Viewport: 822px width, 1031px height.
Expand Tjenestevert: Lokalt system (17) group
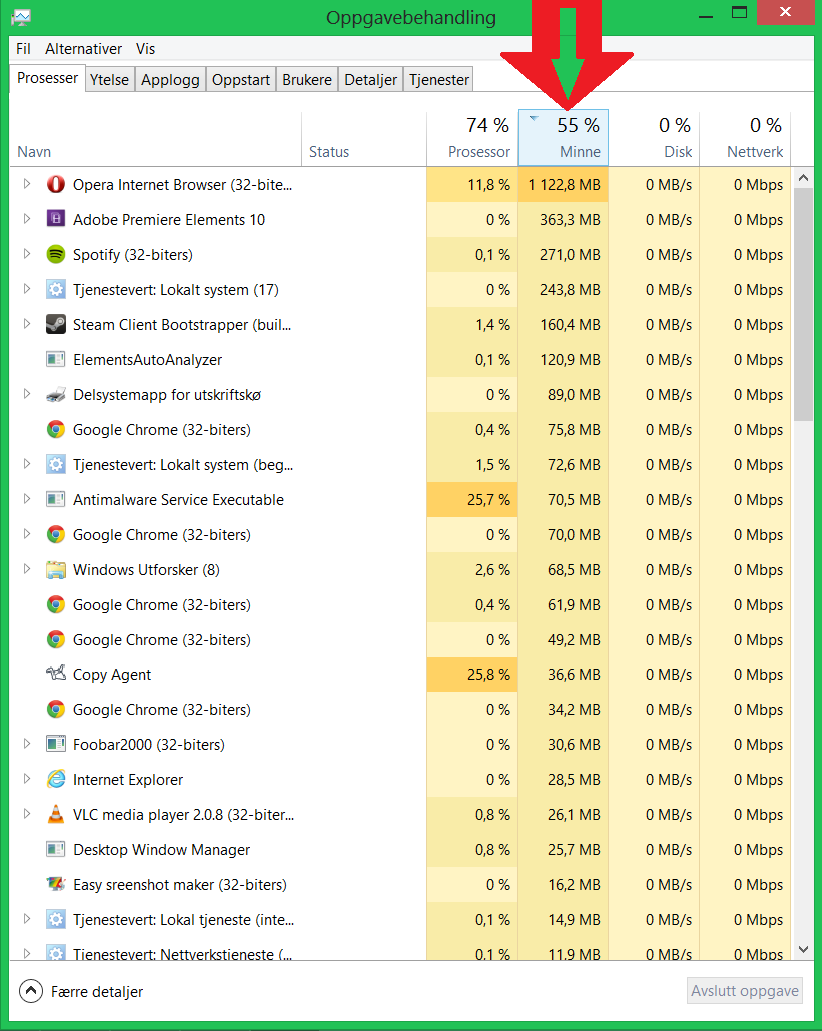(27, 289)
